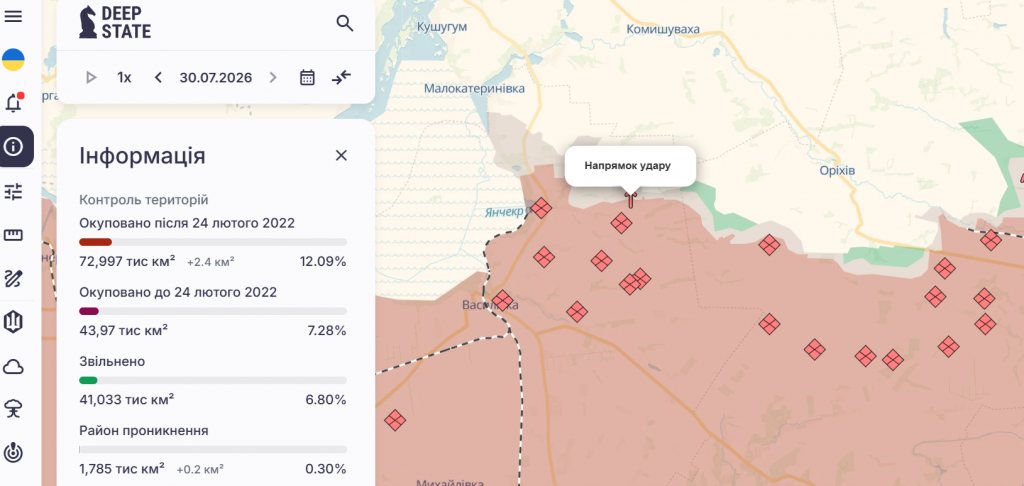Open map search magnifier
Image resolution: width=1024 pixels, height=486 pixels.
[345, 24]
